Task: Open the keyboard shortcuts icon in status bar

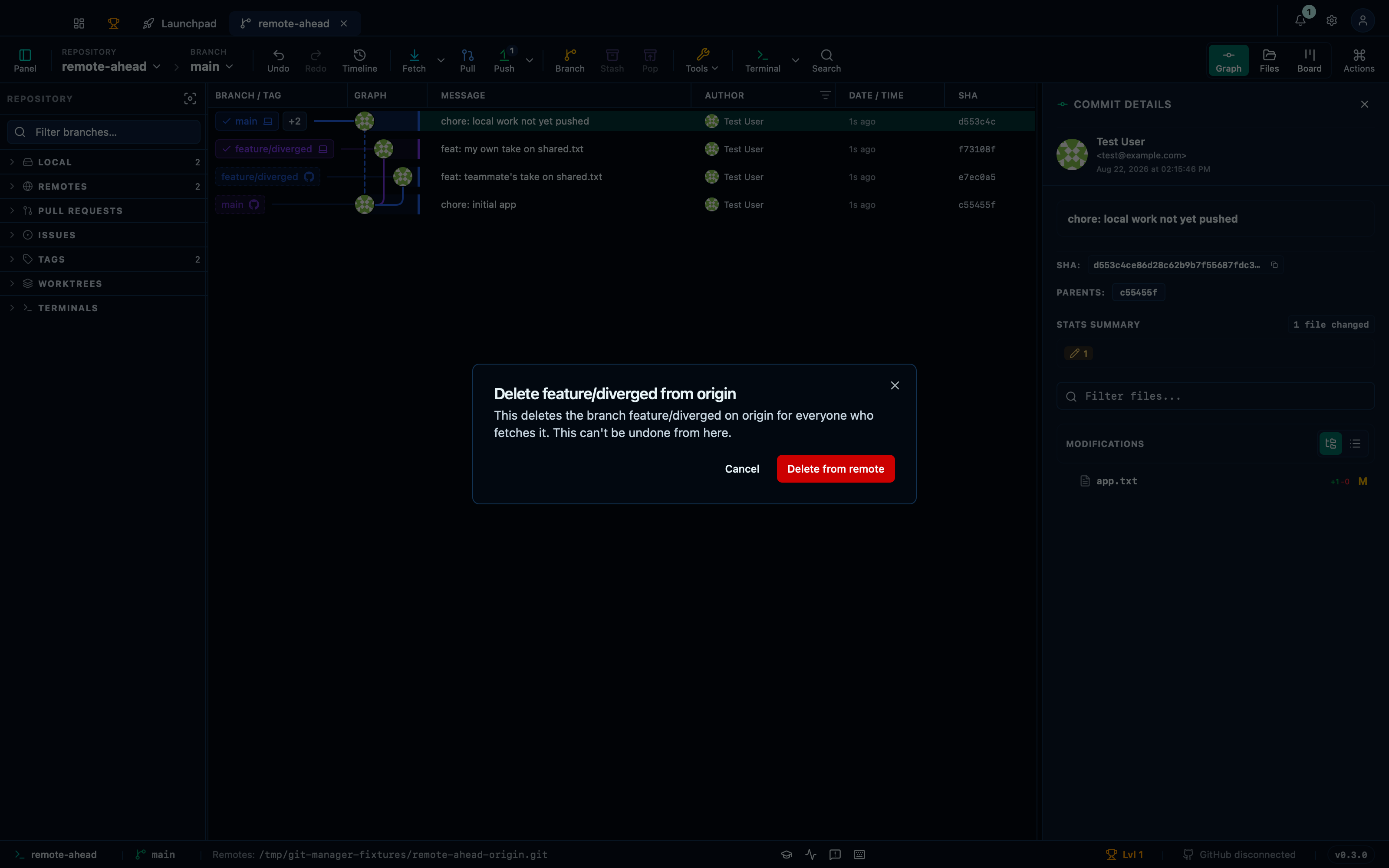Action: (859, 854)
